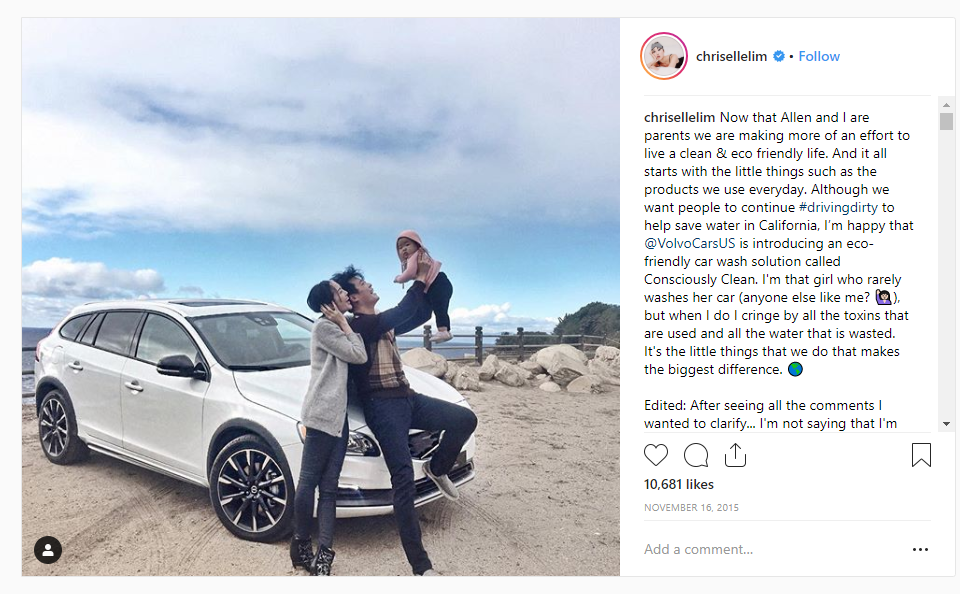960x594 pixels.
Task: Follow chrisellelim
Action: tap(819, 56)
